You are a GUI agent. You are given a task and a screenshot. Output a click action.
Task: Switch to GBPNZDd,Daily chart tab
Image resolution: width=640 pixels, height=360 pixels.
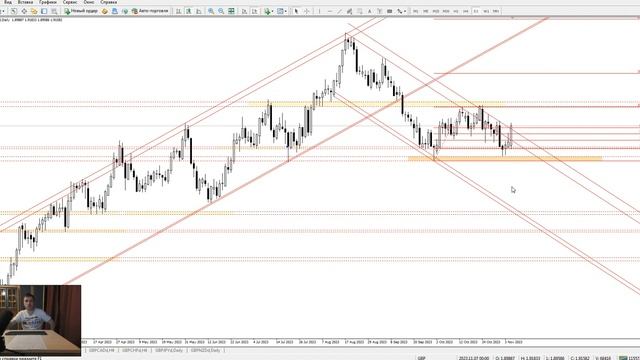tap(205, 350)
